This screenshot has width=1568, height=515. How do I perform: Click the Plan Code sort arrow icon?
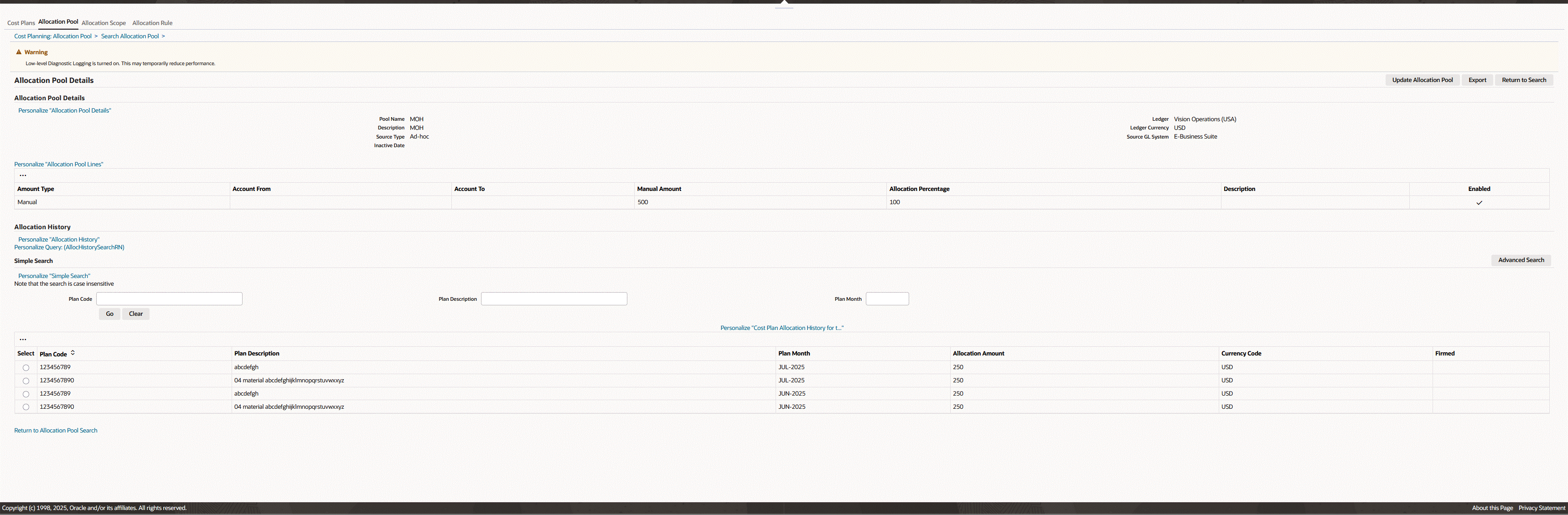[72, 352]
